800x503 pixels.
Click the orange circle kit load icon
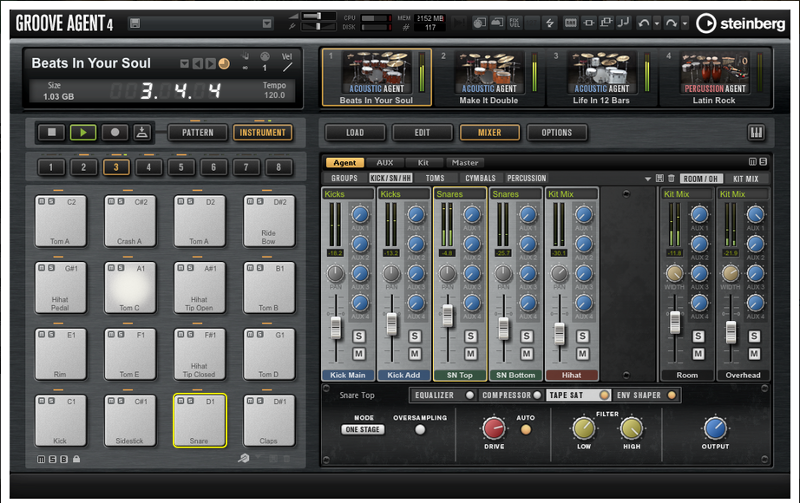pyautogui.click(x=223, y=64)
